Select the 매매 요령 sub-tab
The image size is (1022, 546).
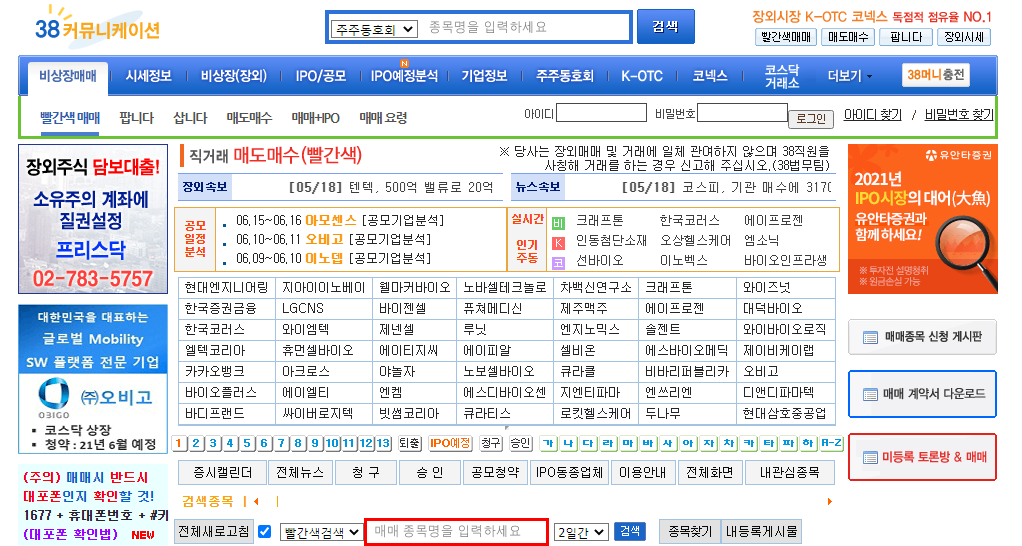coord(383,118)
